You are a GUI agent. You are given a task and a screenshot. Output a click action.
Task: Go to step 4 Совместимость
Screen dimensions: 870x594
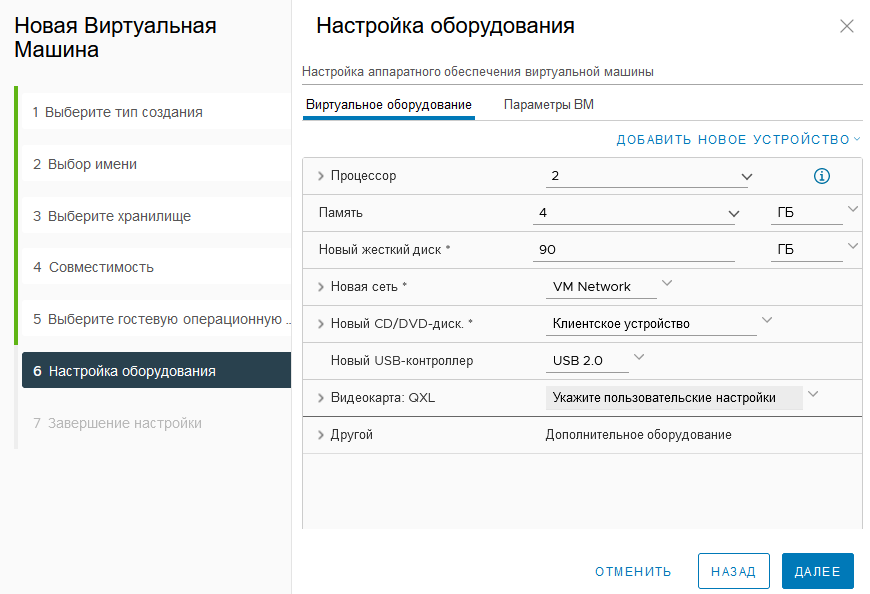[x=156, y=267]
